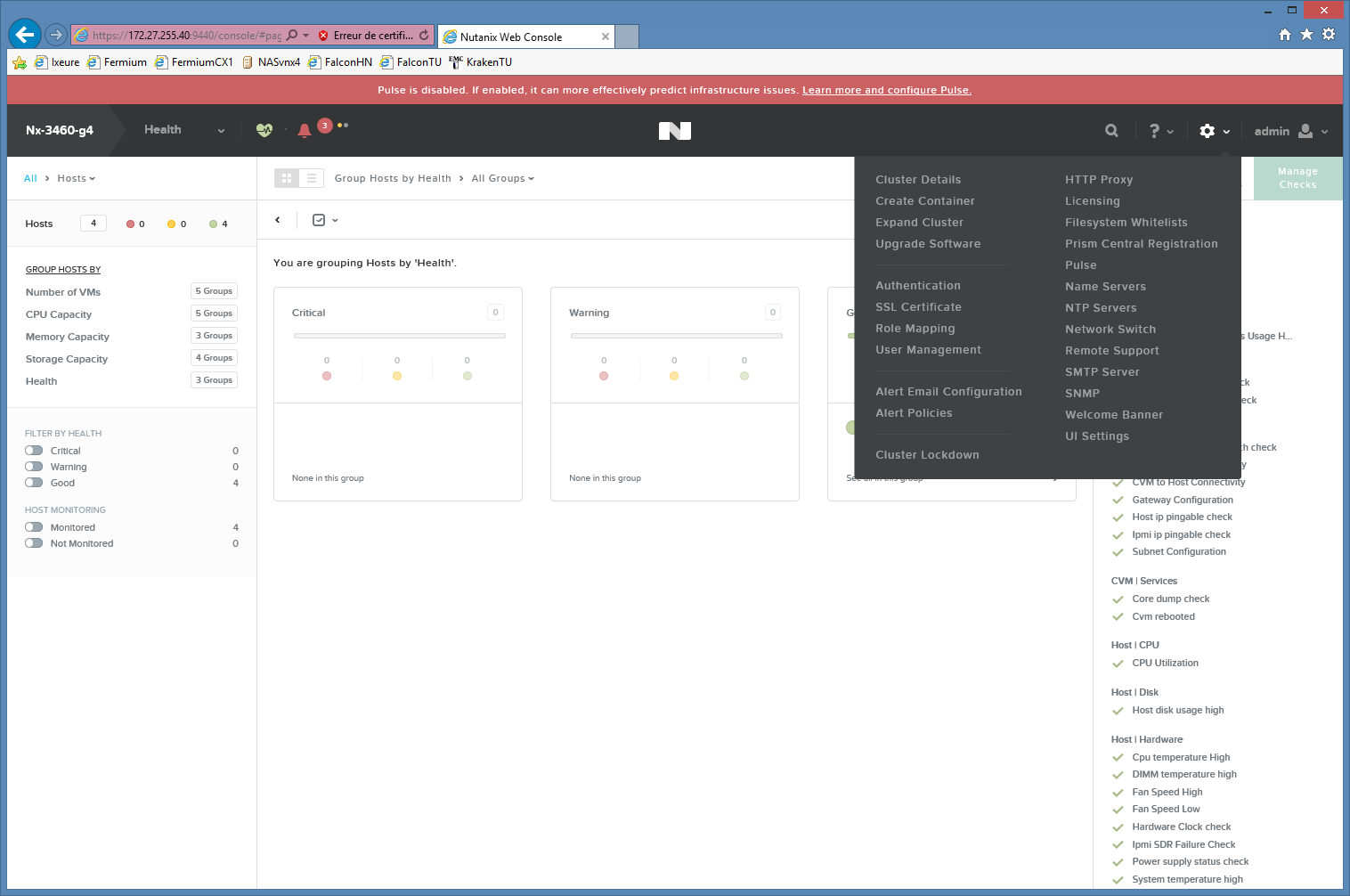The image size is (1350, 896).
Task: Open the admin user dropdown
Action: [1290, 131]
